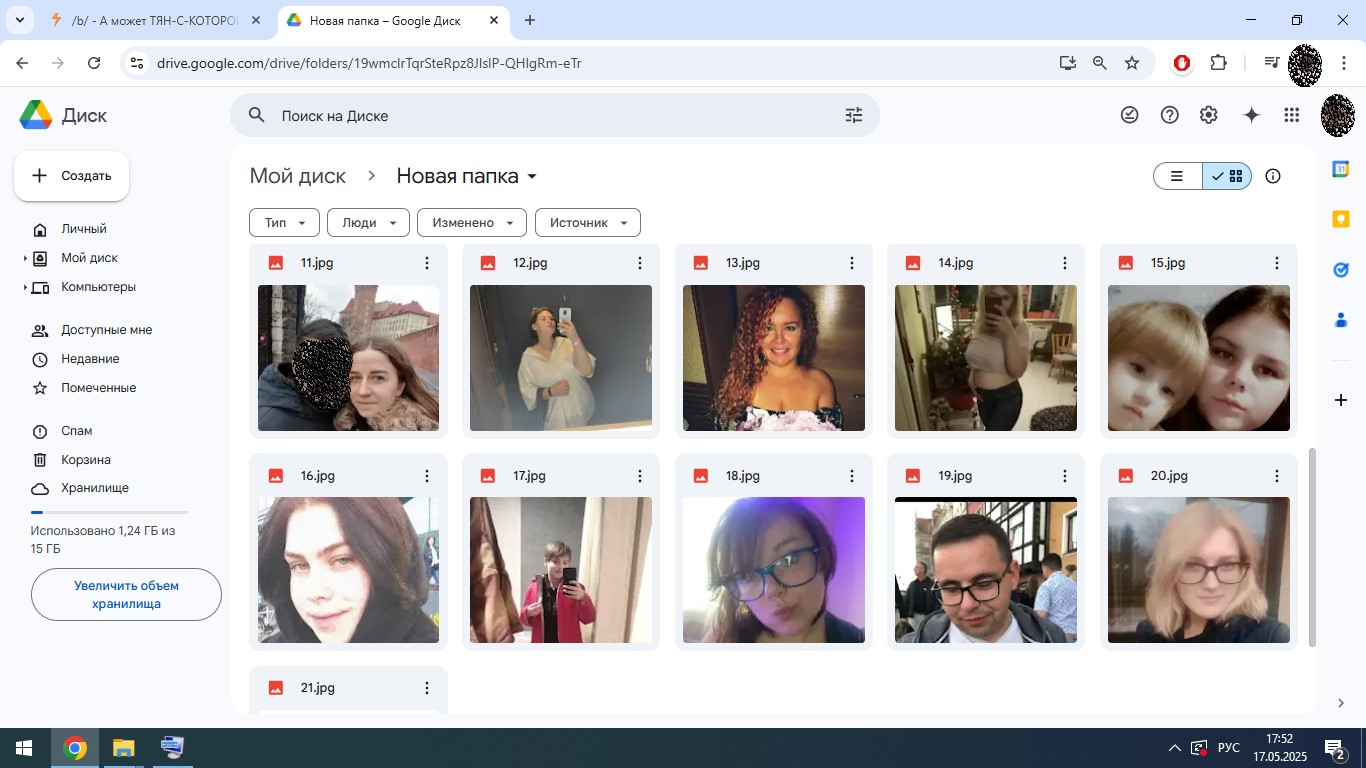
Task: Open the 13.jpg thumbnail
Action: click(774, 358)
